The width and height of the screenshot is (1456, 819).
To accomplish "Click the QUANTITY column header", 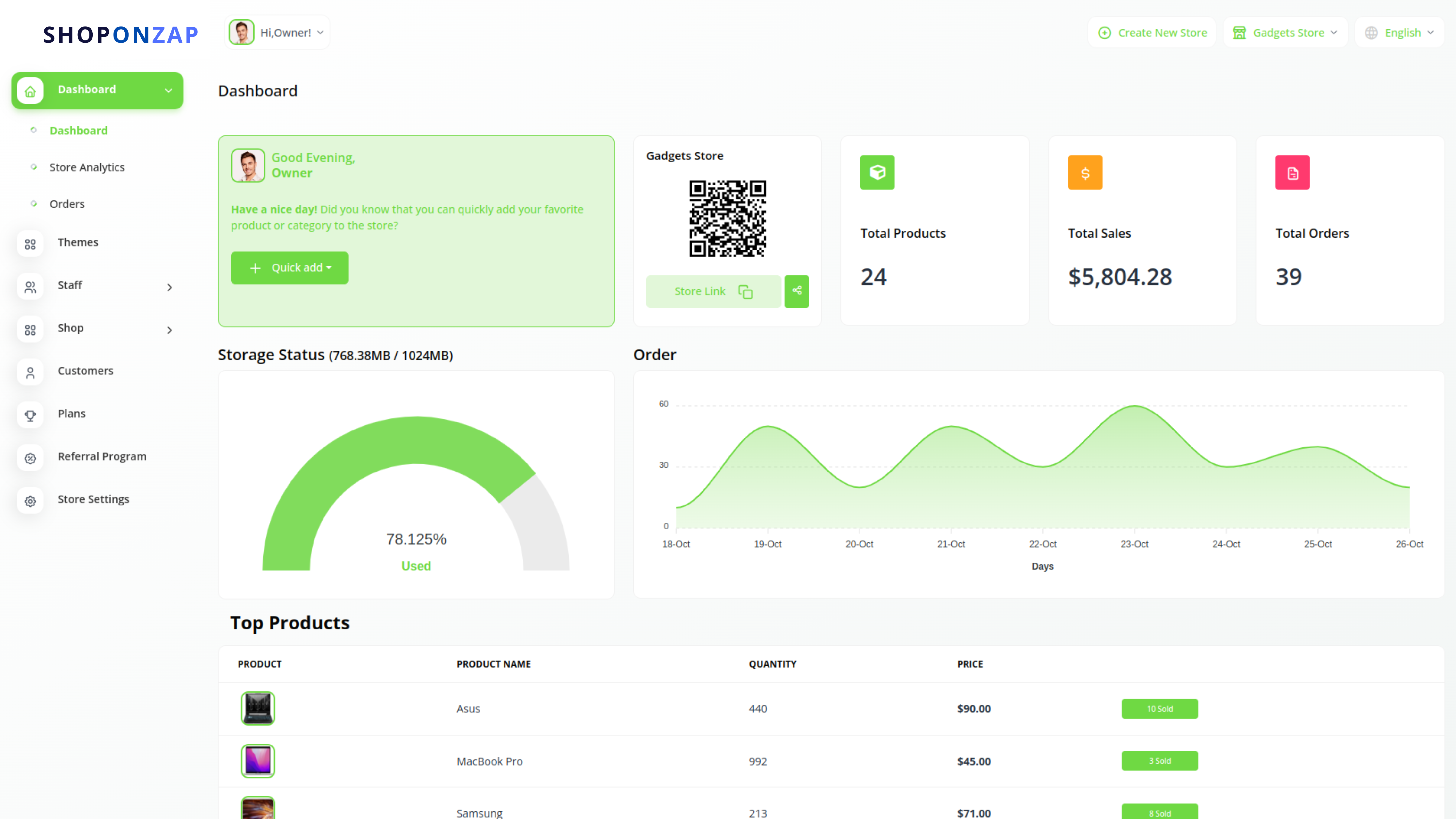I will click(x=772, y=664).
